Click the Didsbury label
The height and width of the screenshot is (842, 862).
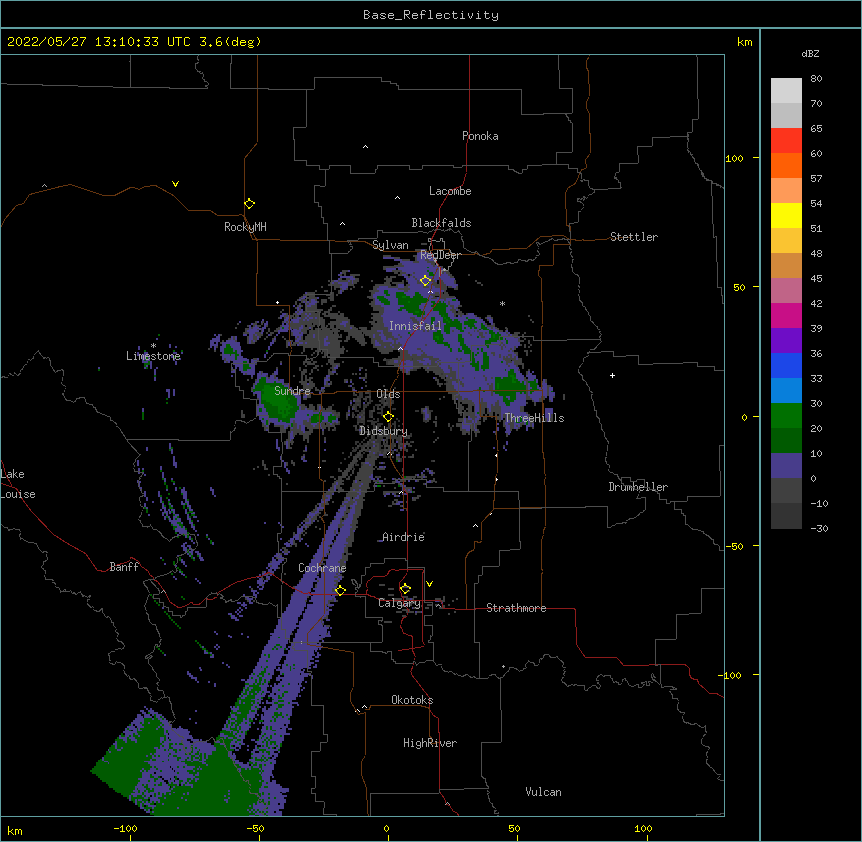pos(383,431)
